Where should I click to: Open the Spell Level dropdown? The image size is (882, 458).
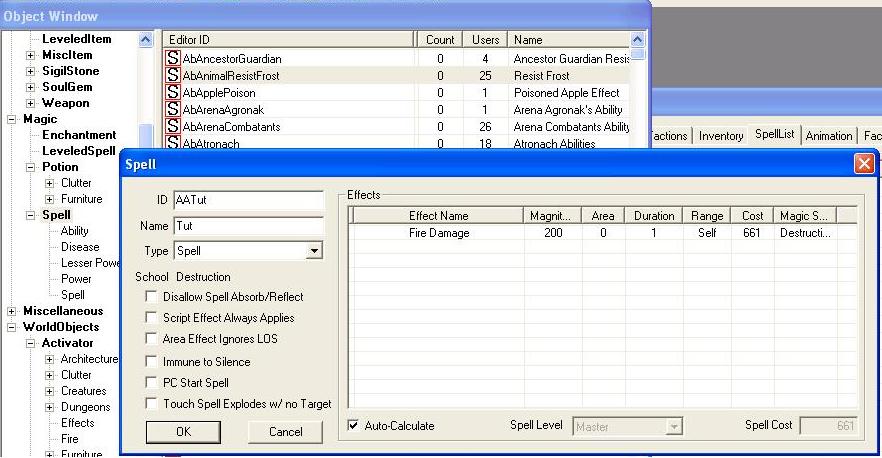coord(673,427)
